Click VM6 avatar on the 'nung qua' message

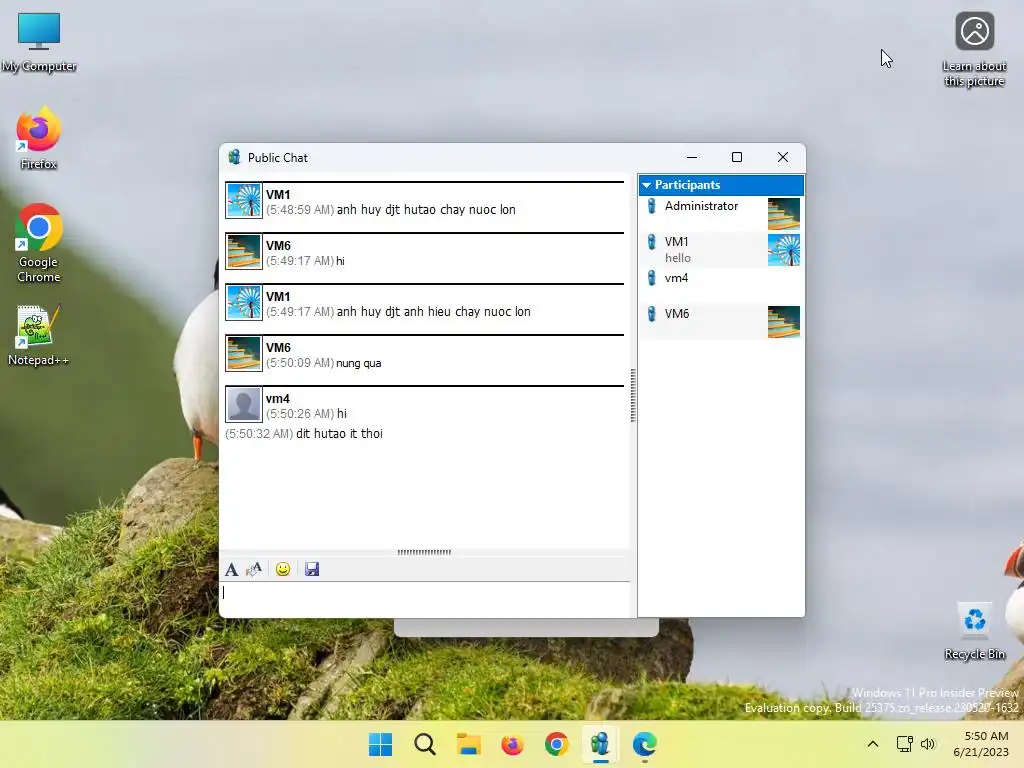pos(244,353)
